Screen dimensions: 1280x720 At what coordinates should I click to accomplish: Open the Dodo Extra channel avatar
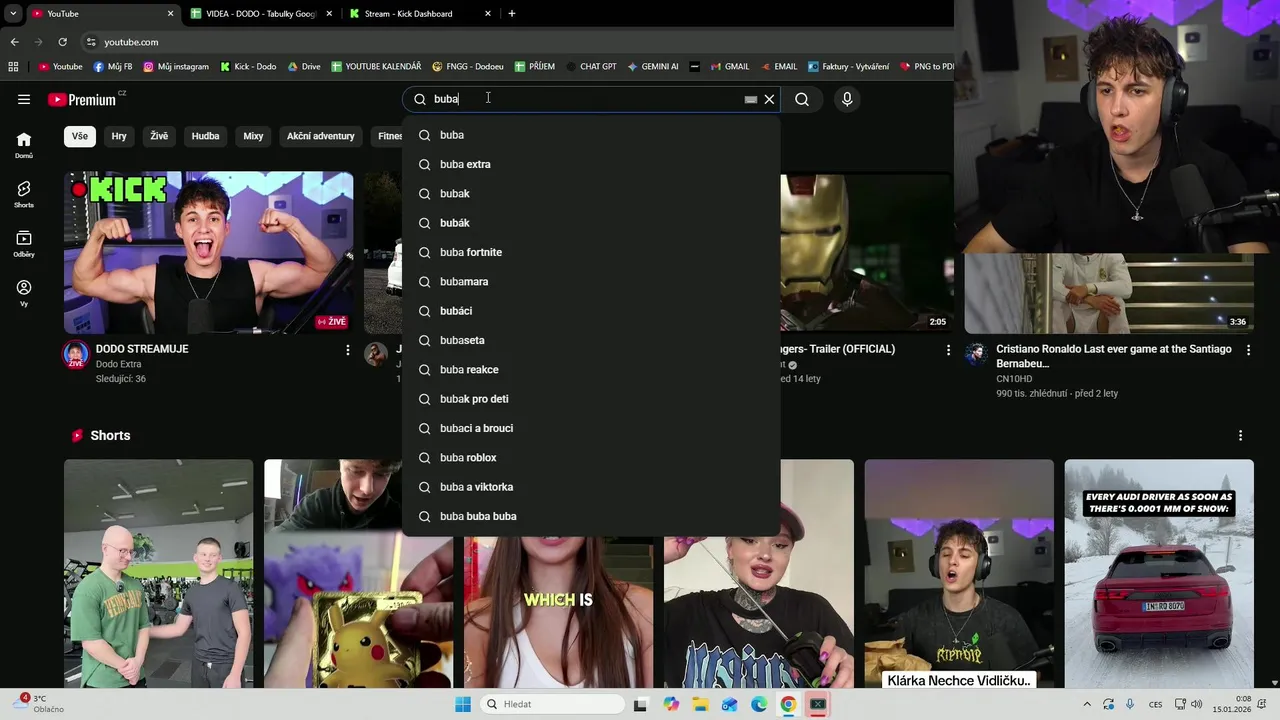pyautogui.click(x=76, y=354)
